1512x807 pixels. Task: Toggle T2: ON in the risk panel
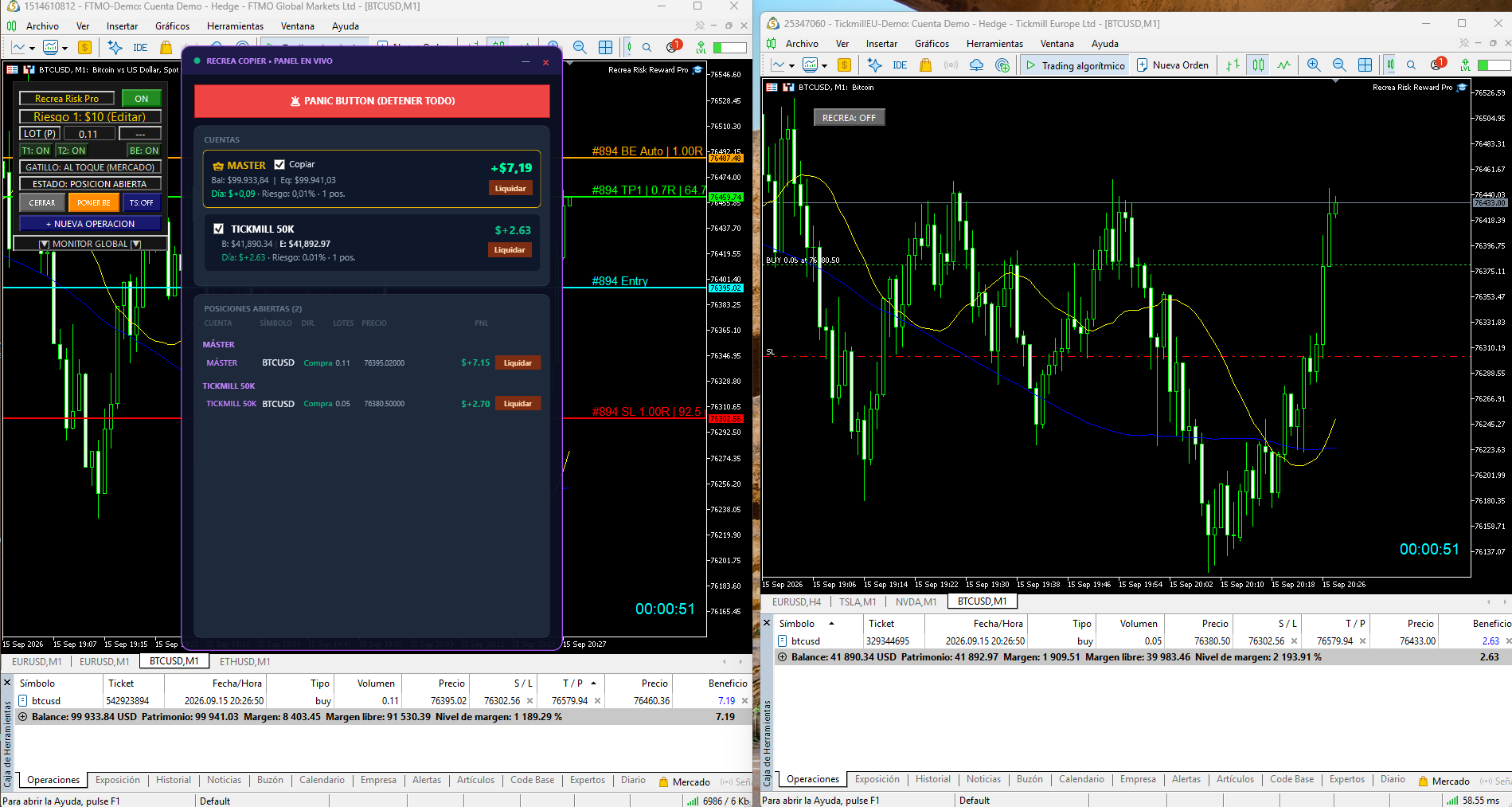click(72, 151)
